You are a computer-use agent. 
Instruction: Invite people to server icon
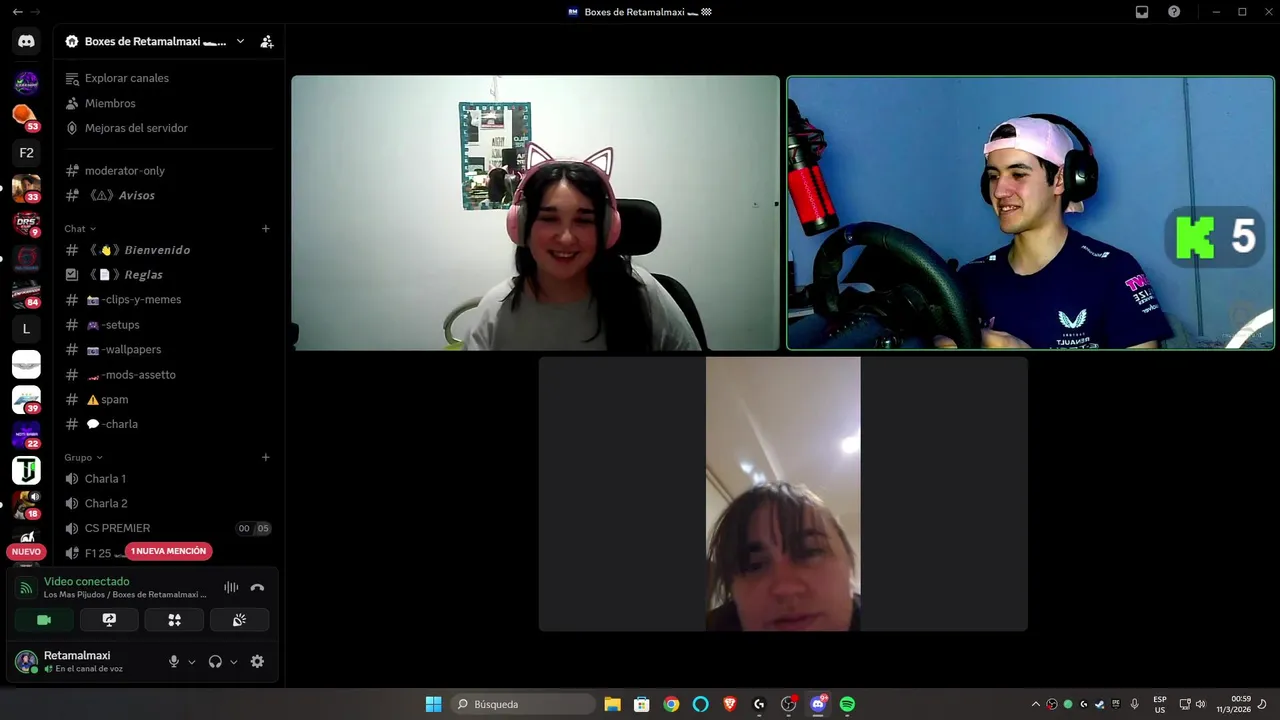tap(267, 42)
